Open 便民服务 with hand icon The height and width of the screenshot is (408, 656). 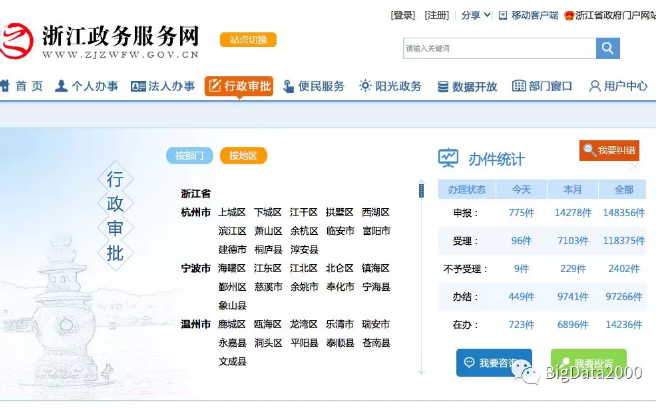point(313,87)
